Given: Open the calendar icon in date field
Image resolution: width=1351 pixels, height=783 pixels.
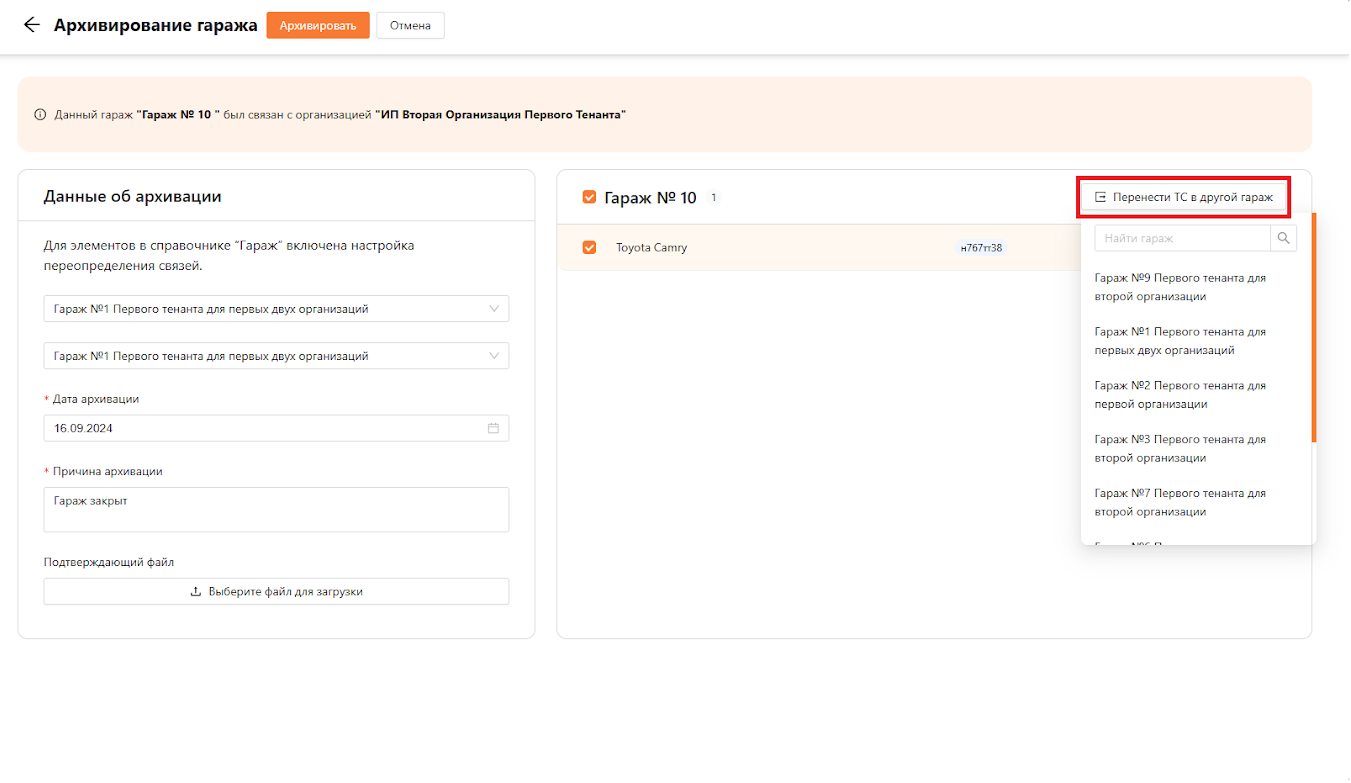Looking at the screenshot, I should pyautogui.click(x=493, y=428).
